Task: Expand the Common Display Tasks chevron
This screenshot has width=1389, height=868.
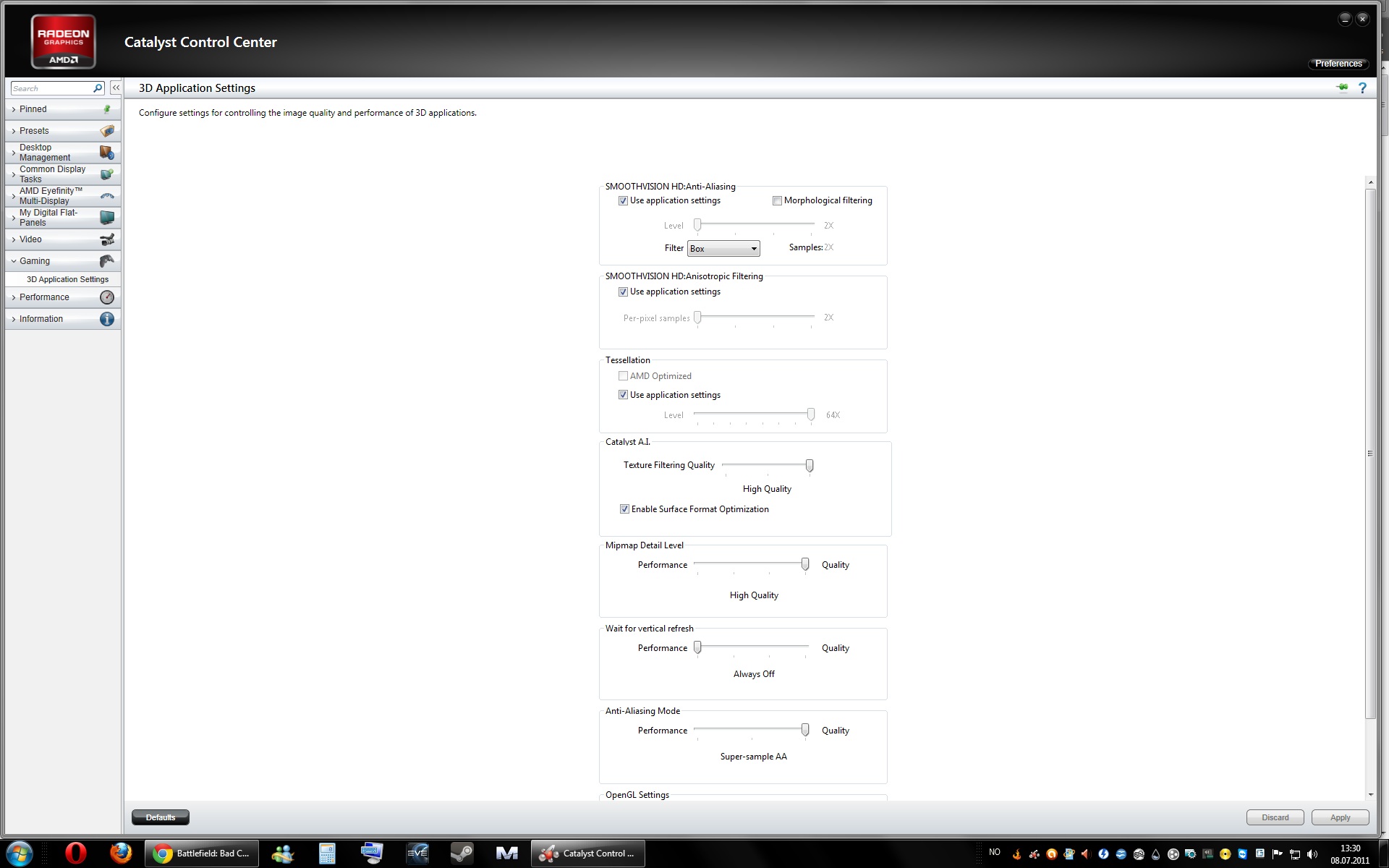Action: click(14, 174)
